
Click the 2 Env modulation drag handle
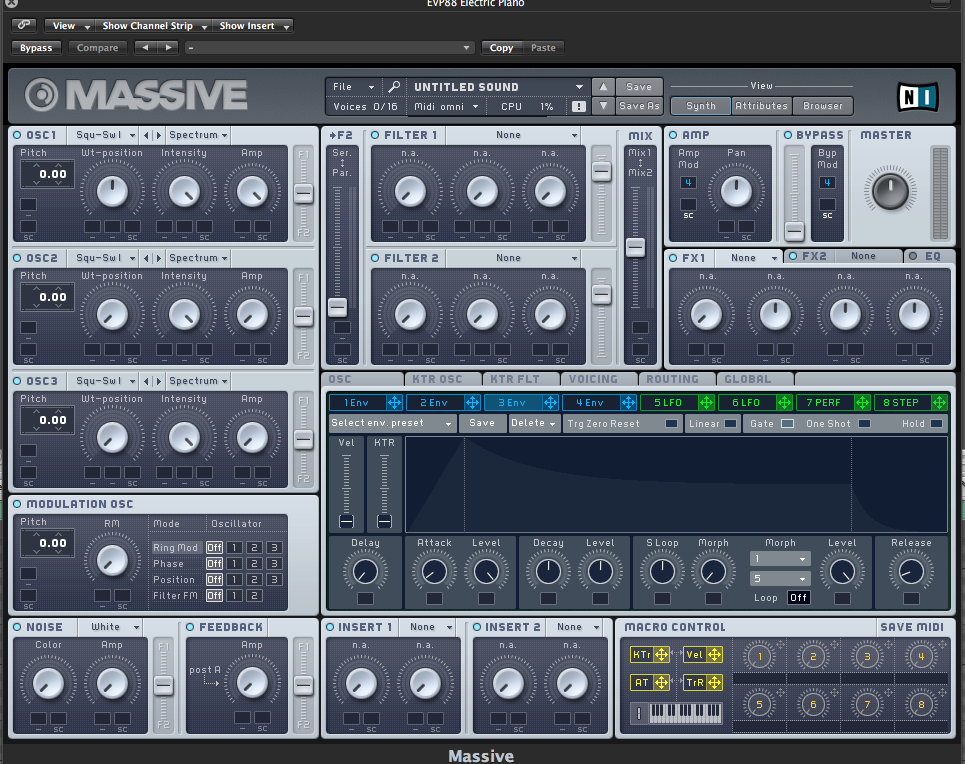(472, 403)
